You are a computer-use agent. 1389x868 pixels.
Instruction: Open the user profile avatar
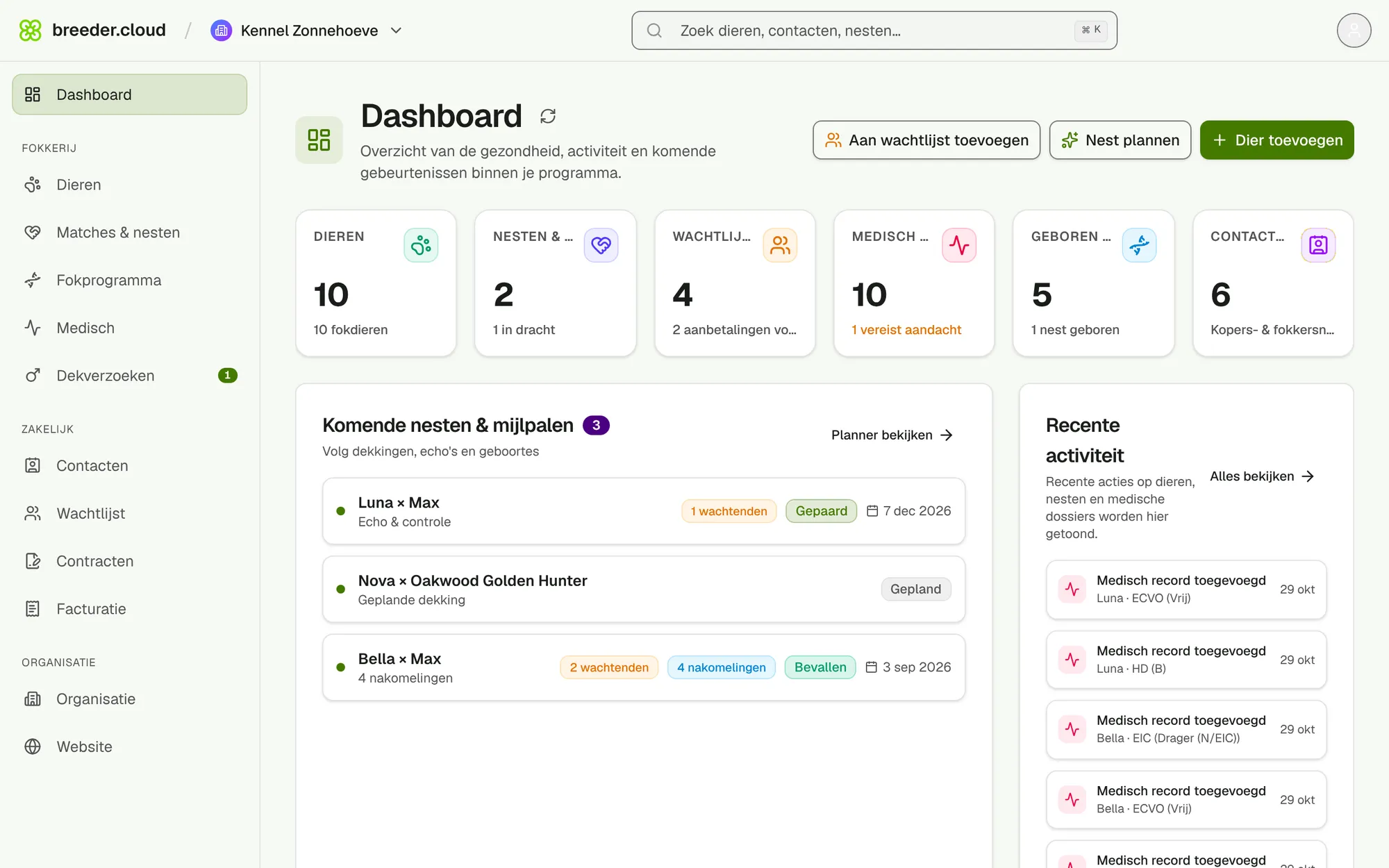(x=1354, y=31)
